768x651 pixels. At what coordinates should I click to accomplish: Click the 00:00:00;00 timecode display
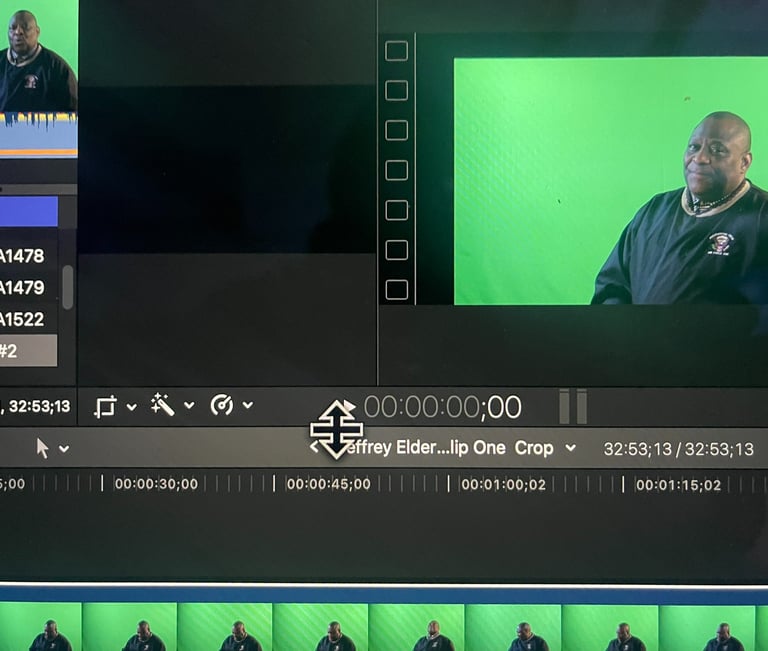tap(442, 407)
